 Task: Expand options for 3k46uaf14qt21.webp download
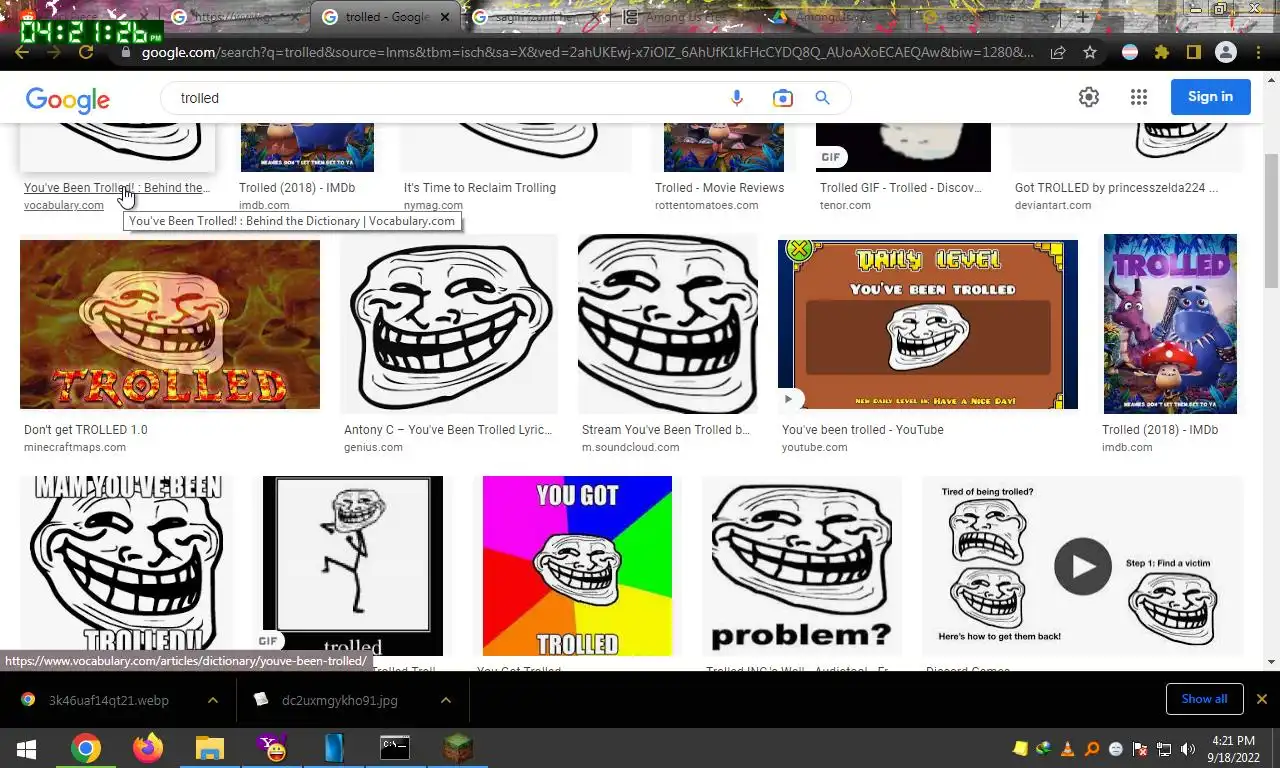click(x=213, y=700)
